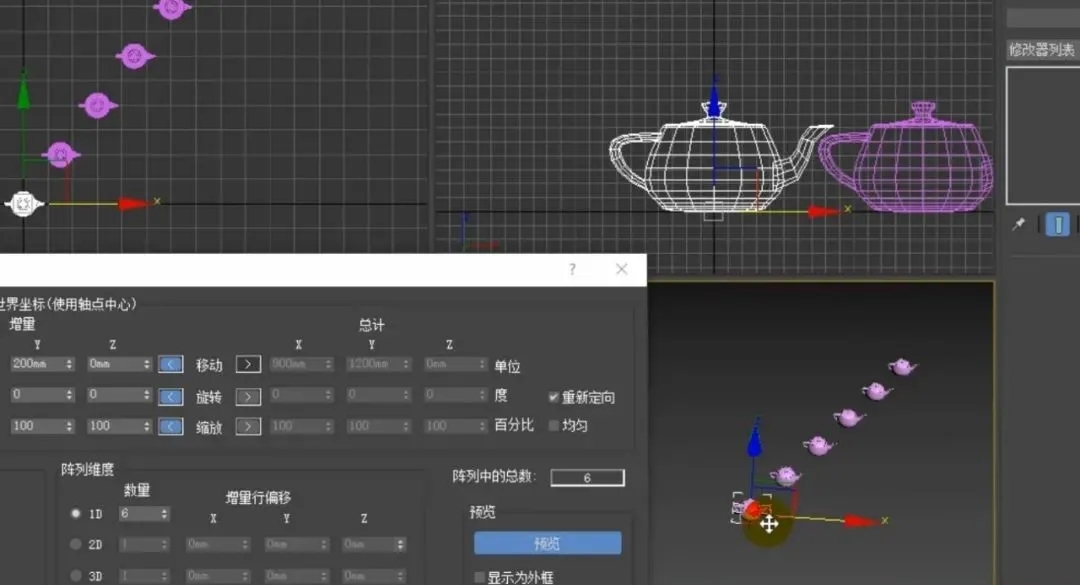This screenshot has height=585, width=1080.
Task: Open the 修改器列表 dropdown
Action: [x=1042, y=49]
